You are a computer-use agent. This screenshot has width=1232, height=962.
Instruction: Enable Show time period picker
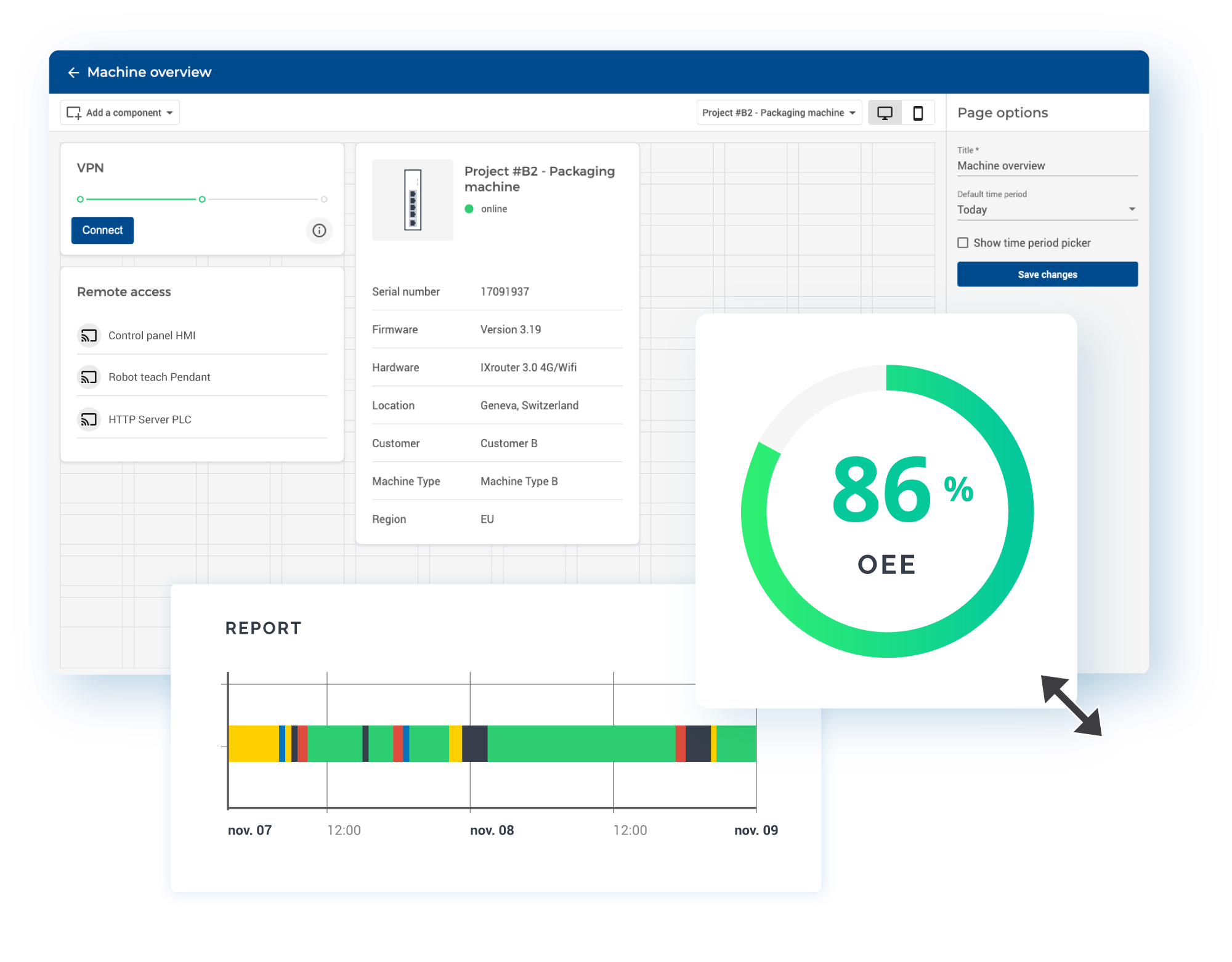click(x=962, y=243)
